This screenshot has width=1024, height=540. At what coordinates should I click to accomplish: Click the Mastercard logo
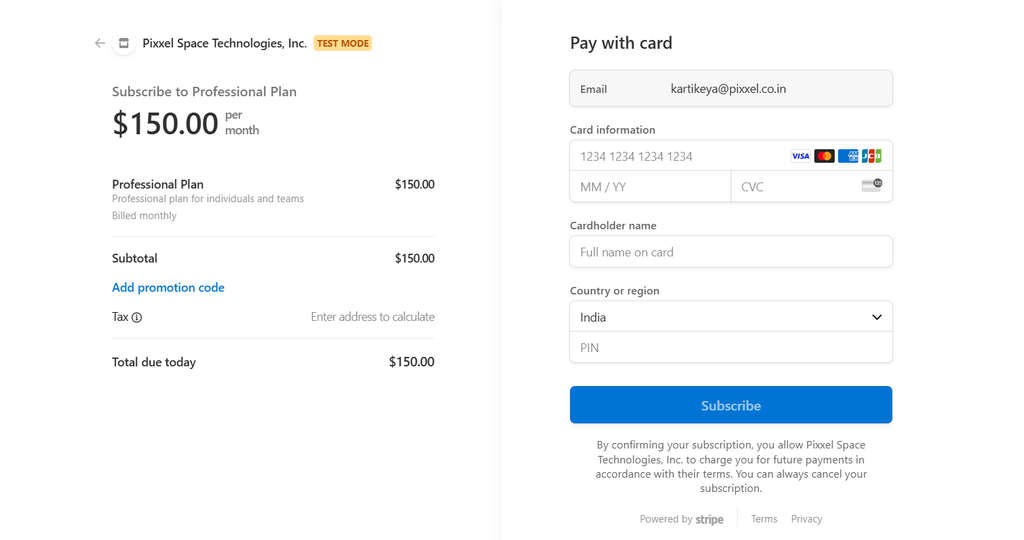coord(824,156)
